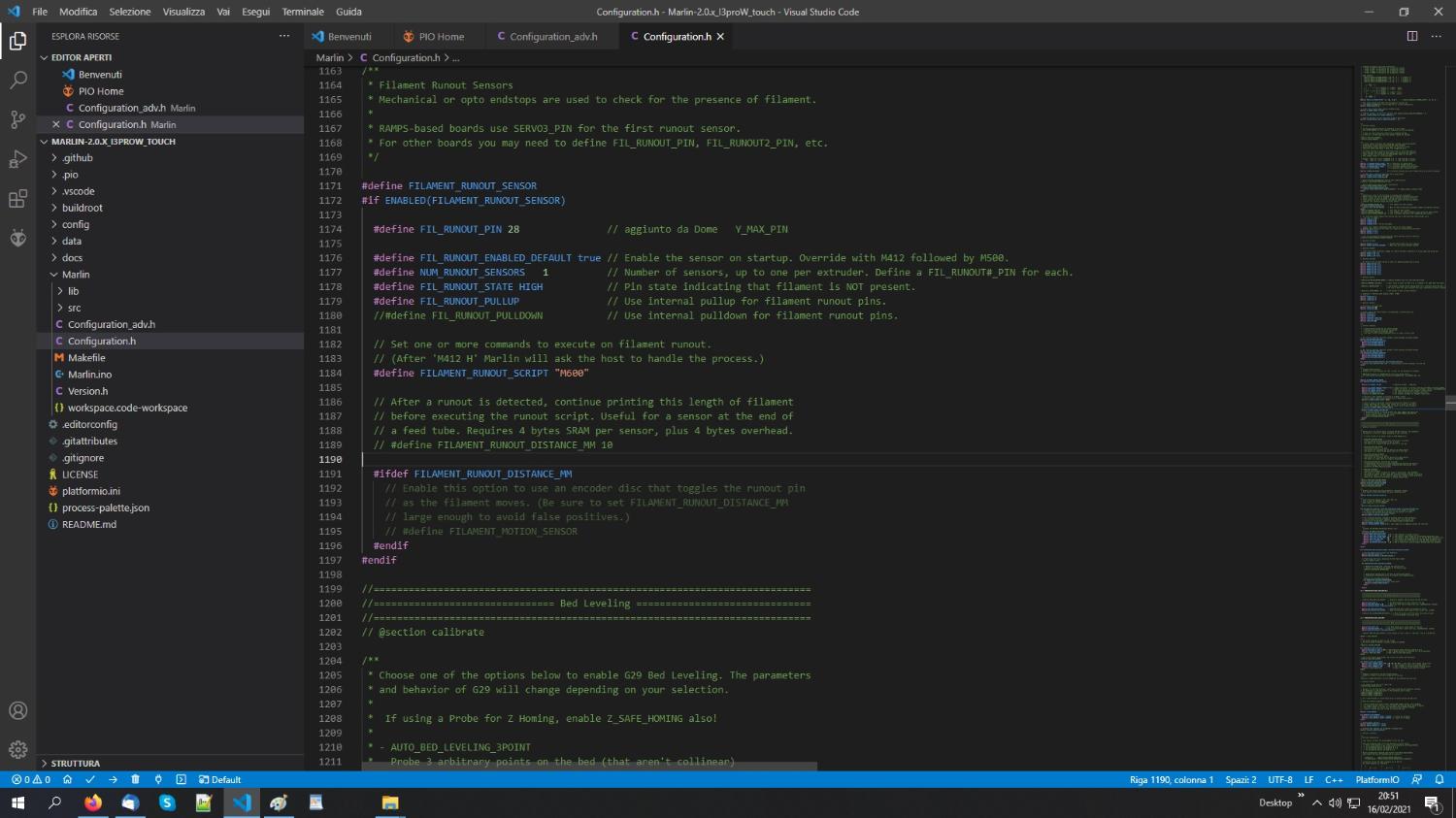Open platformio.ini from the explorer
Screen dimensions: 1456x818
coord(90,491)
